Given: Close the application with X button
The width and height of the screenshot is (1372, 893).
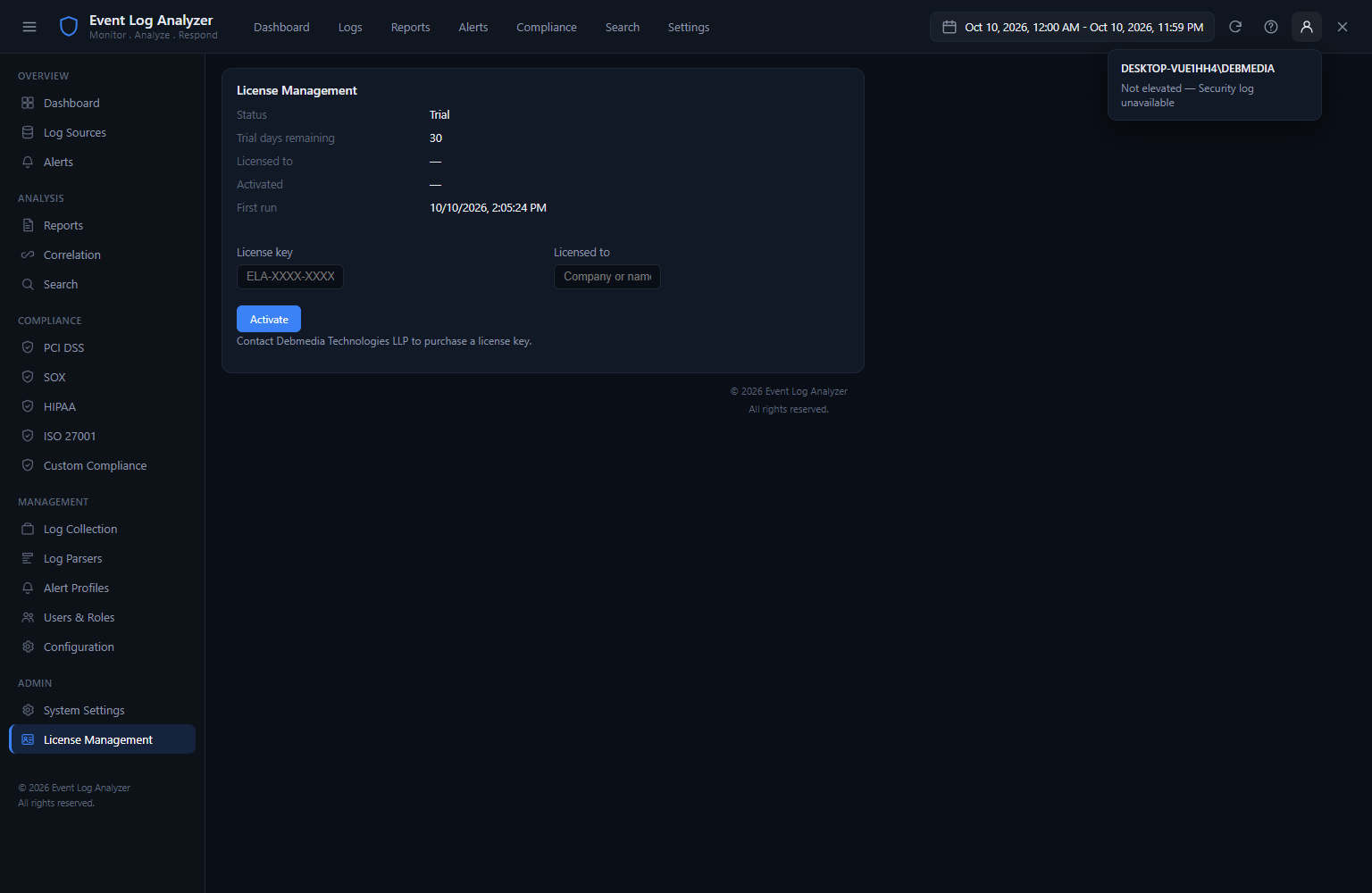Looking at the screenshot, I should (1343, 27).
